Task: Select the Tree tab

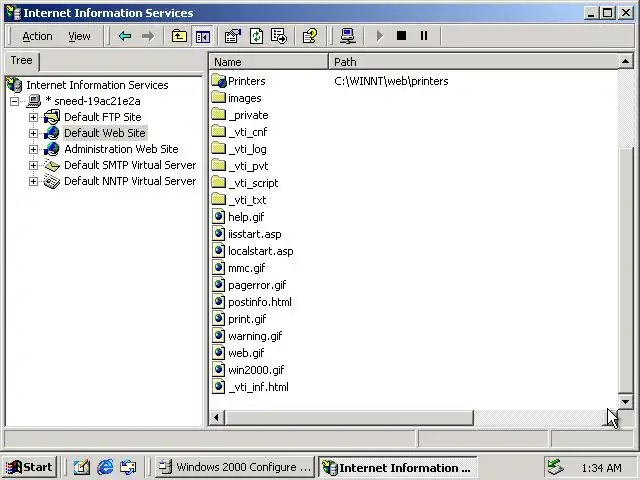Action: (x=21, y=60)
